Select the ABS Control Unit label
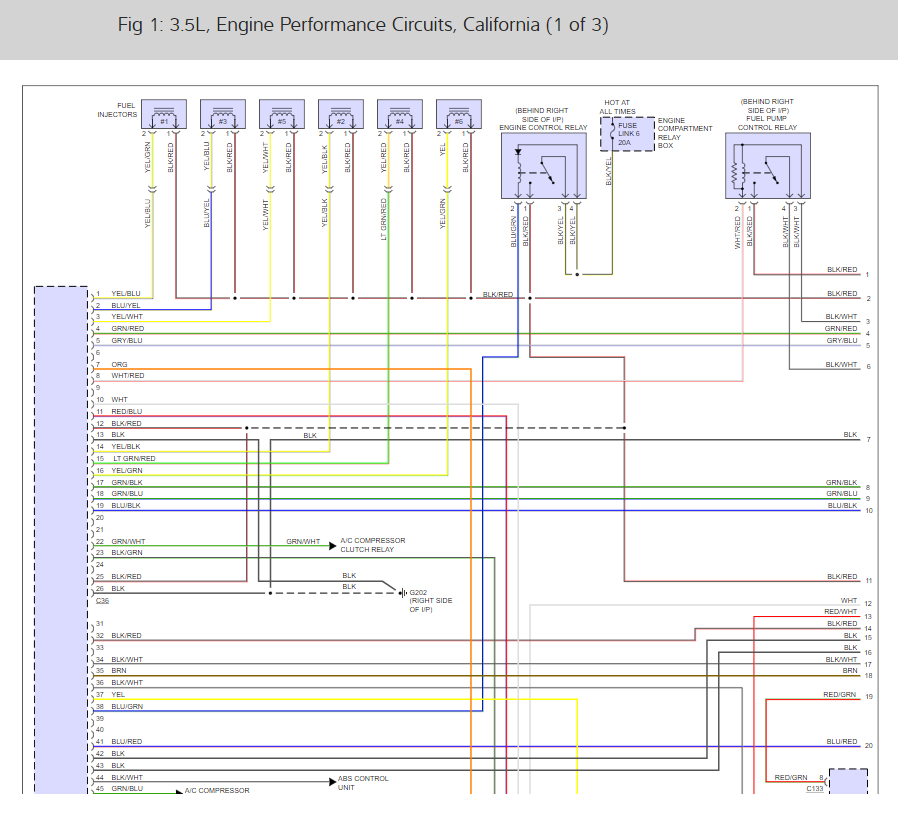The height and width of the screenshot is (813, 898). (x=363, y=783)
